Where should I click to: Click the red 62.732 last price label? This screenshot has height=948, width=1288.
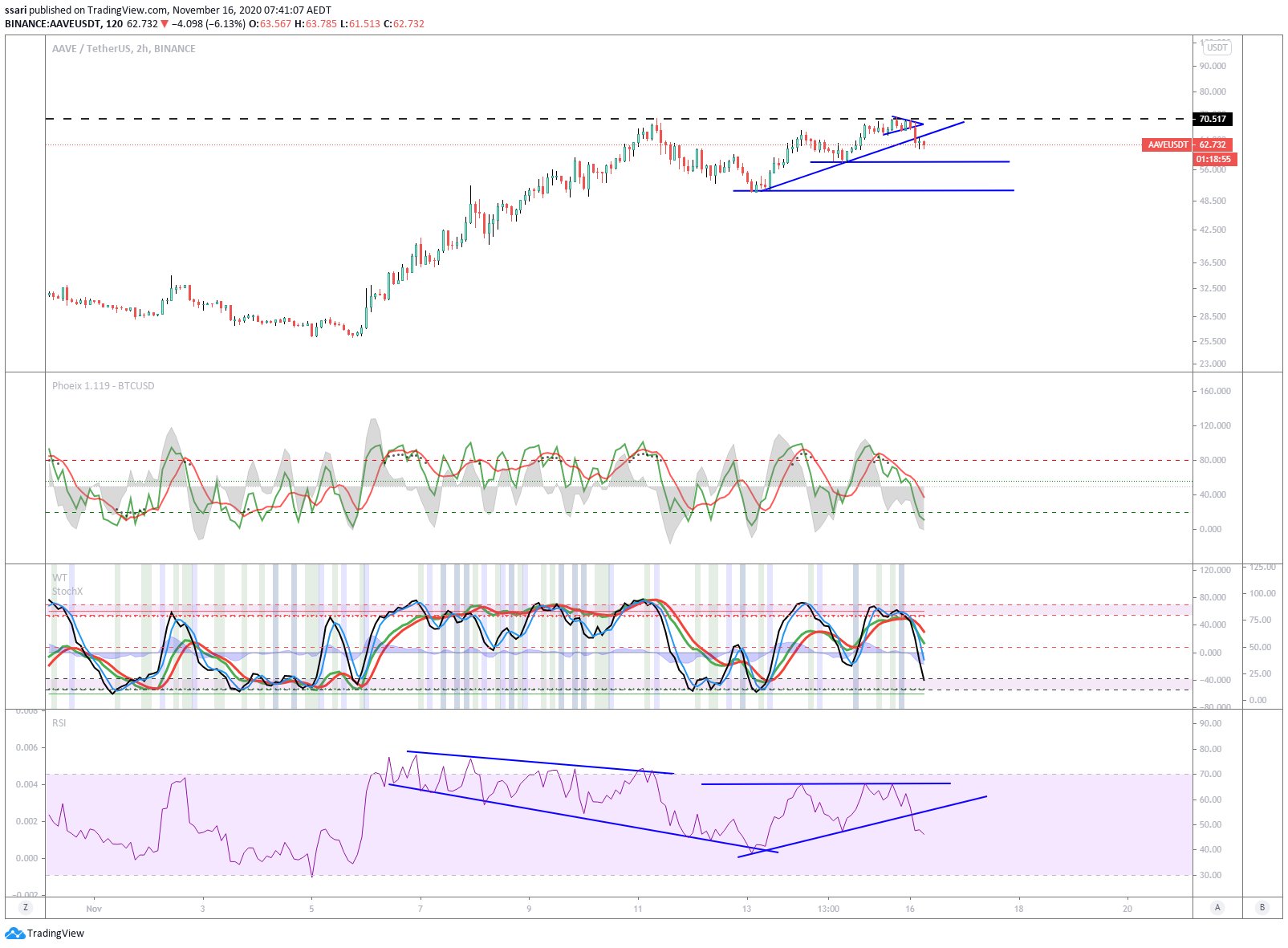pos(1213,144)
